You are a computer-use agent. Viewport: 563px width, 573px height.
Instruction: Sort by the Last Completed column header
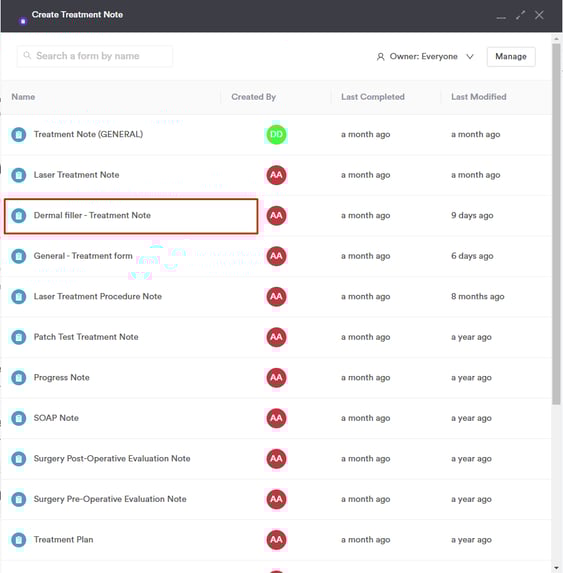point(373,97)
